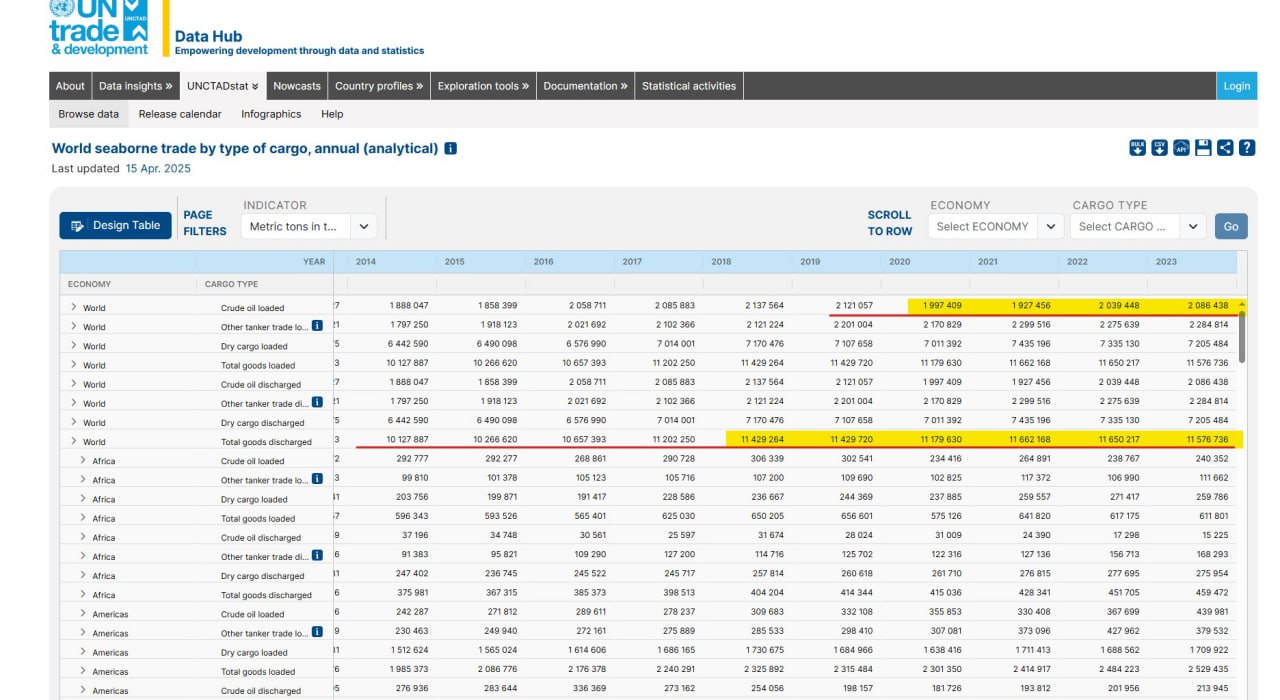Expand the Africa Crude oil loaded row
This screenshot has width=1280, height=700.
point(83,461)
